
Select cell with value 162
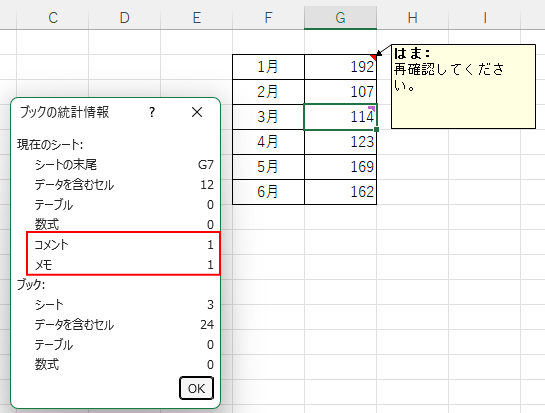click(341, 192)
